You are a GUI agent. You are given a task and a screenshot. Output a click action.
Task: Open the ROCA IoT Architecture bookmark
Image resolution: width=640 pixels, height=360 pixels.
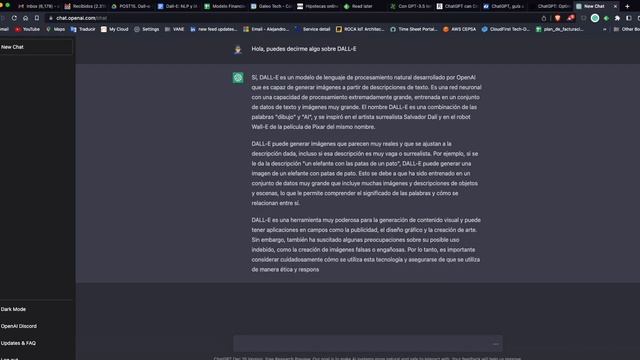tap(360, 29)
